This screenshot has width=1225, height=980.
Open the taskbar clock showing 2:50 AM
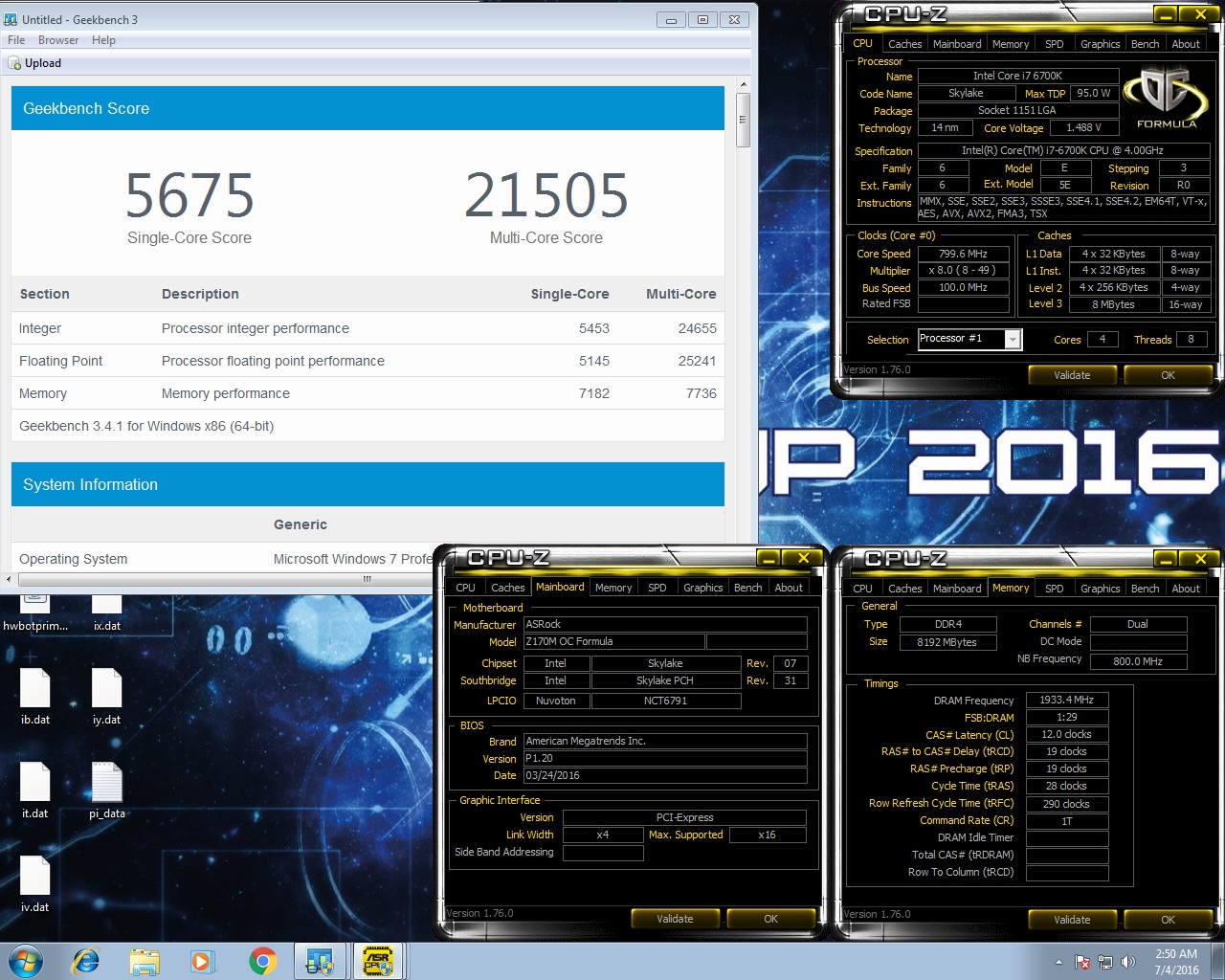point(1176,962)
